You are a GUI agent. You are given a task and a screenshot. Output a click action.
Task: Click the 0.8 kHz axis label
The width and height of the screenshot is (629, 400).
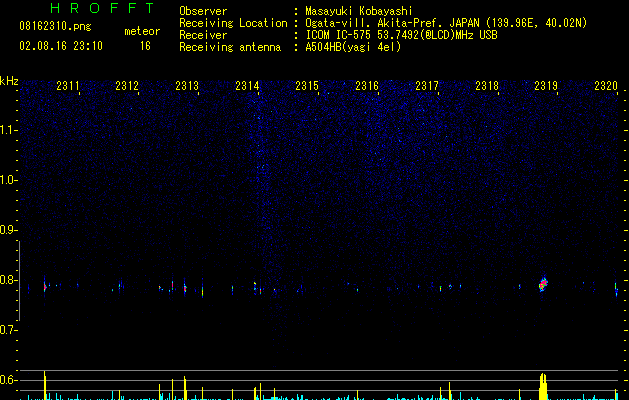coord(8,280)
